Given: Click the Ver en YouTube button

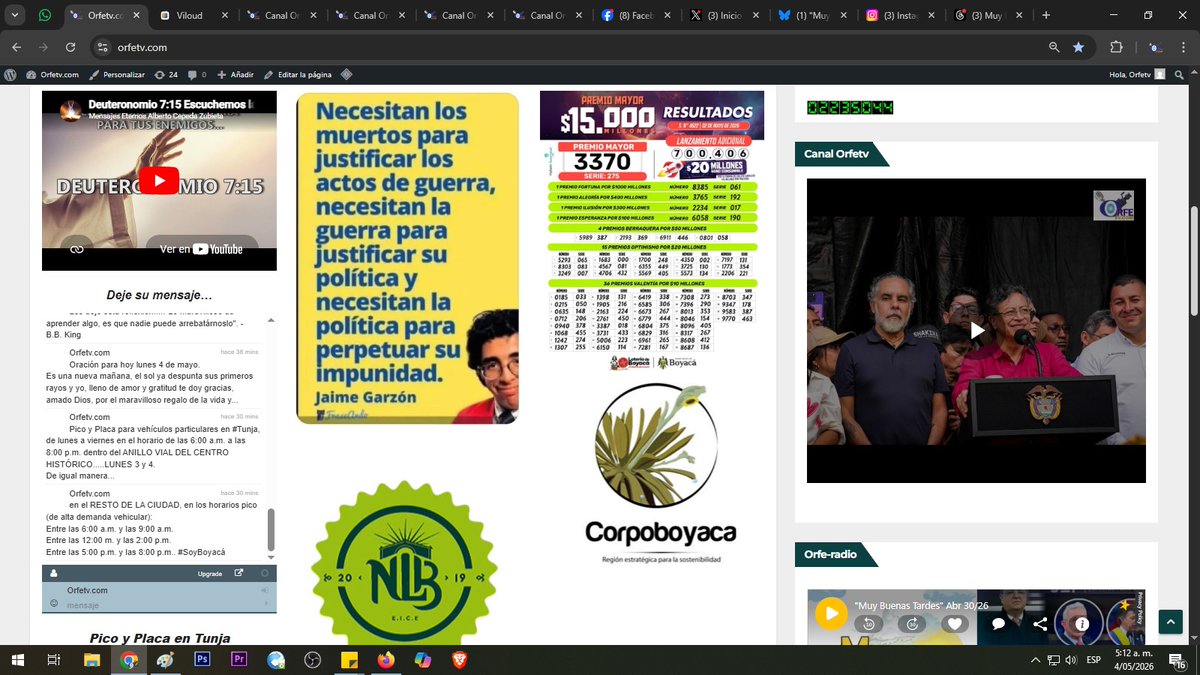Looking at the screenshot, I should tap(202, 249).
